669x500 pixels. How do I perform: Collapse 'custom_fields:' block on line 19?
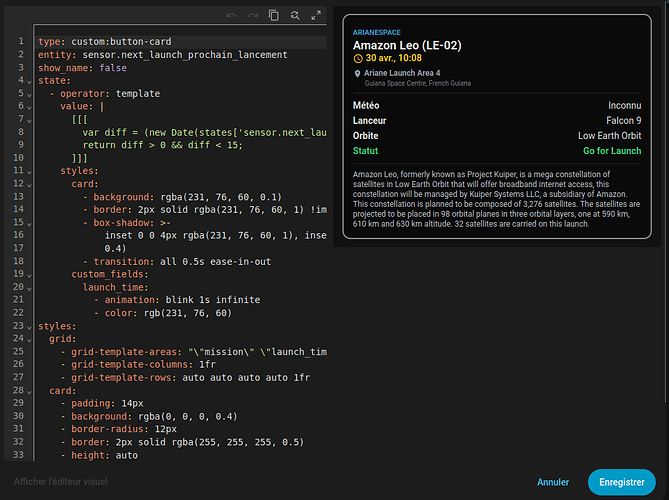(x=29, y=276)
